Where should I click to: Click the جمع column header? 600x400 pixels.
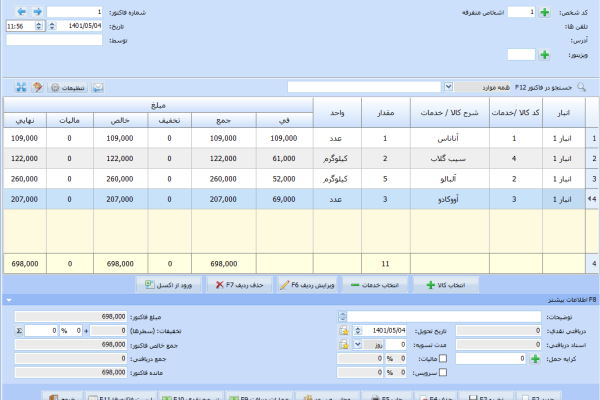point(223,120)
